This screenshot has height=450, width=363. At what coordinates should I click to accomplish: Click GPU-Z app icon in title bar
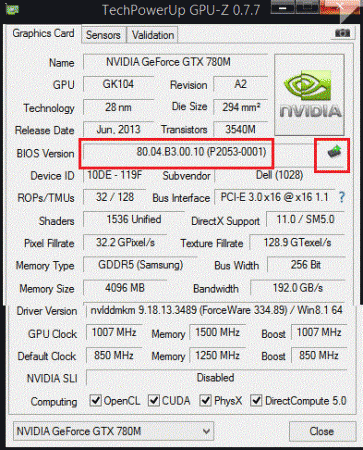12,9
